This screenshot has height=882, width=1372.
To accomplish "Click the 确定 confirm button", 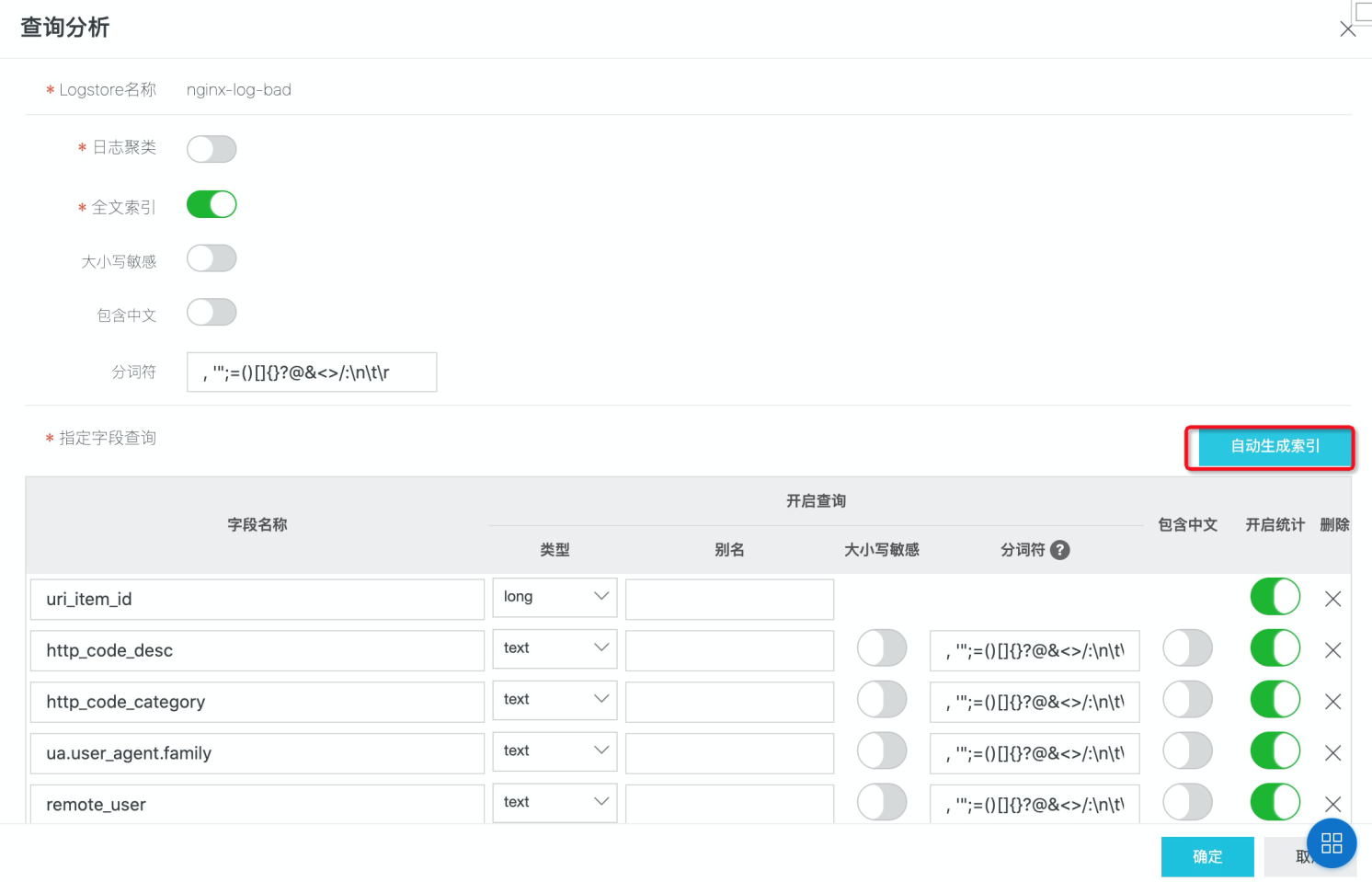I will 1206,856.
